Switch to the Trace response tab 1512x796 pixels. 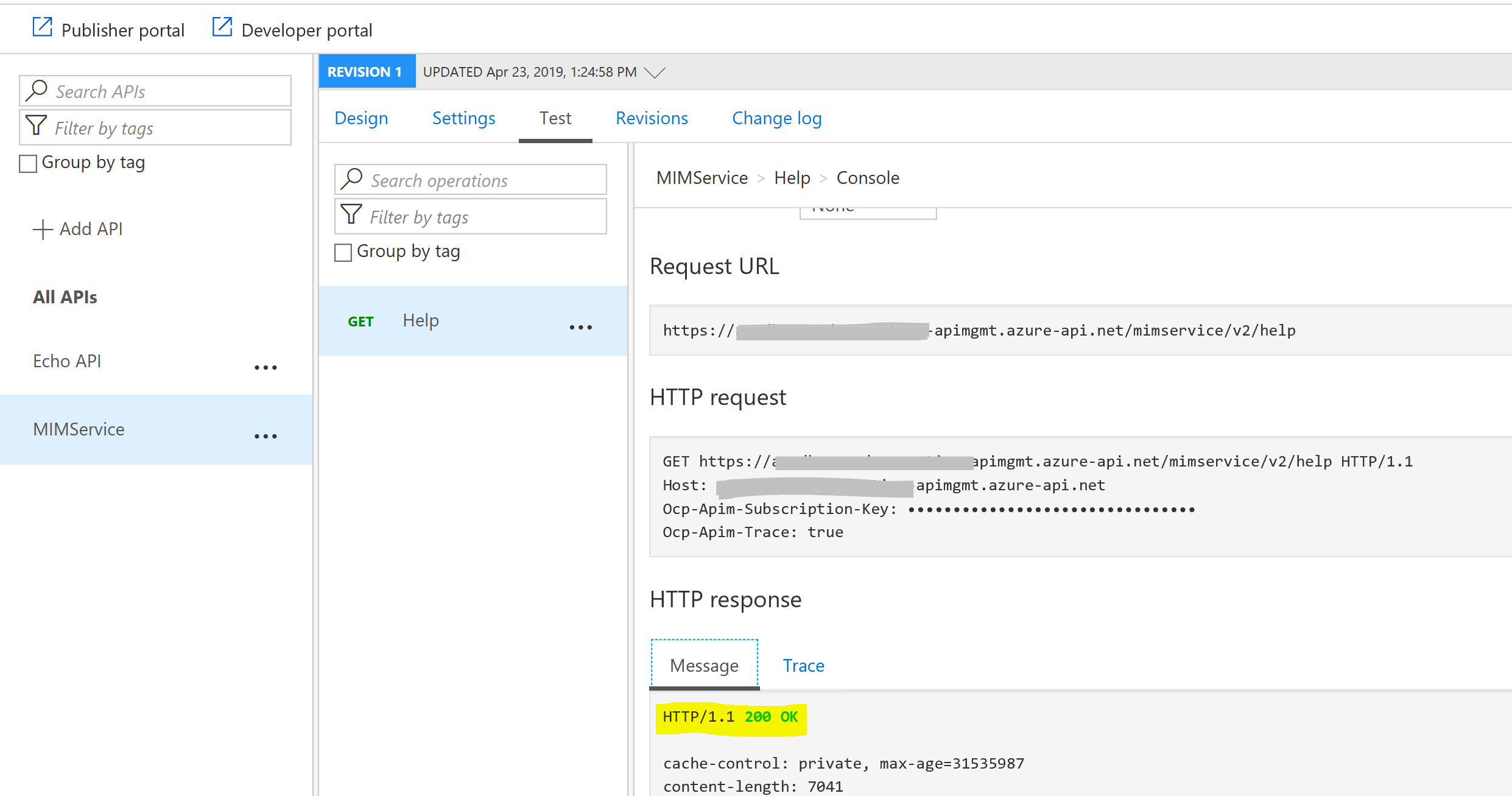[803, 666]
